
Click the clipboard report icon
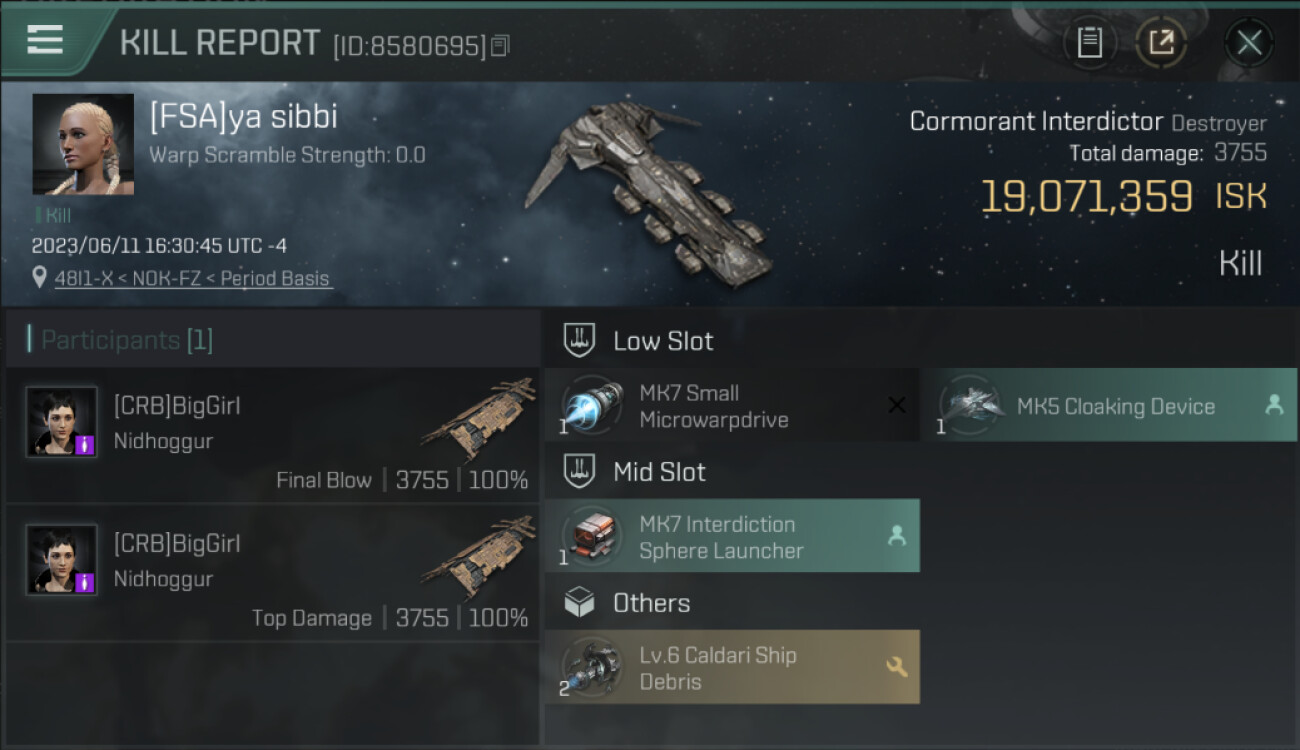point(1090,43)
